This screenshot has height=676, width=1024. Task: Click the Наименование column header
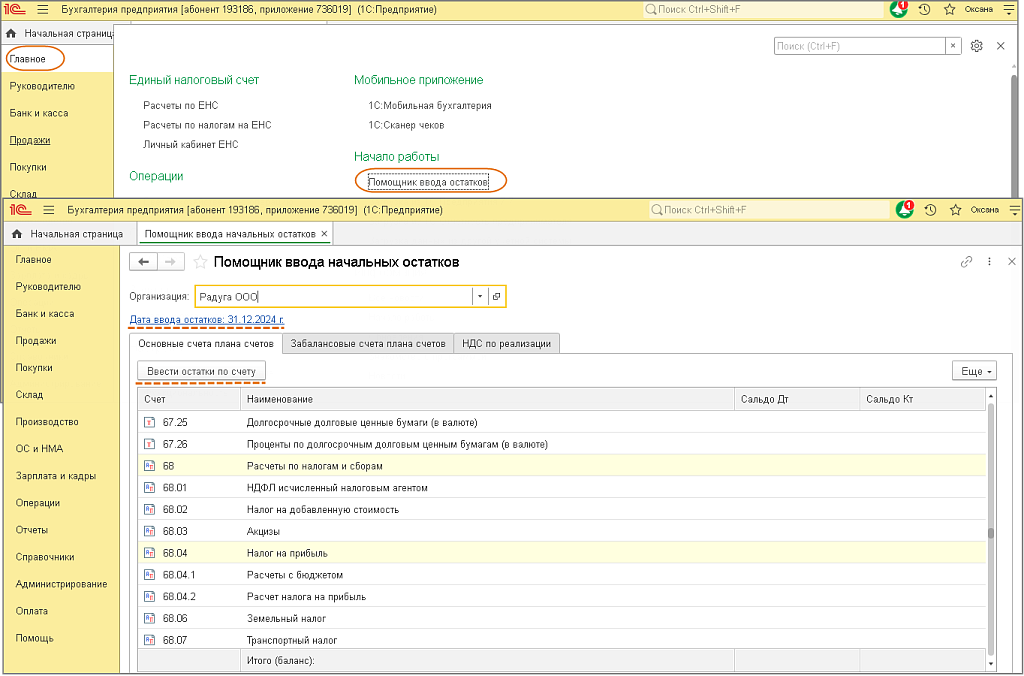click(488, 399)
